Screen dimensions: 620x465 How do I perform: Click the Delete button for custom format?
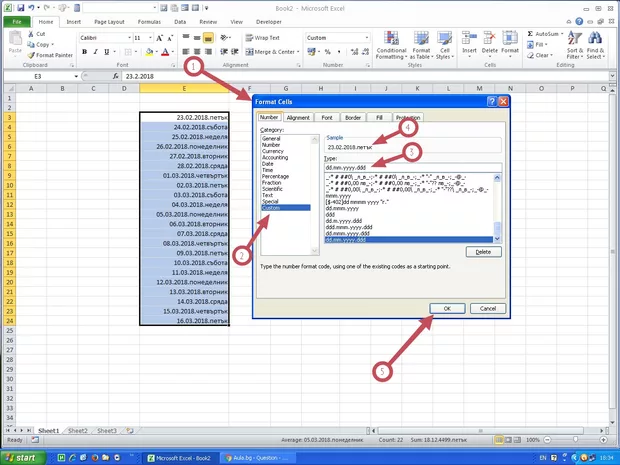[x=482, y=252]
